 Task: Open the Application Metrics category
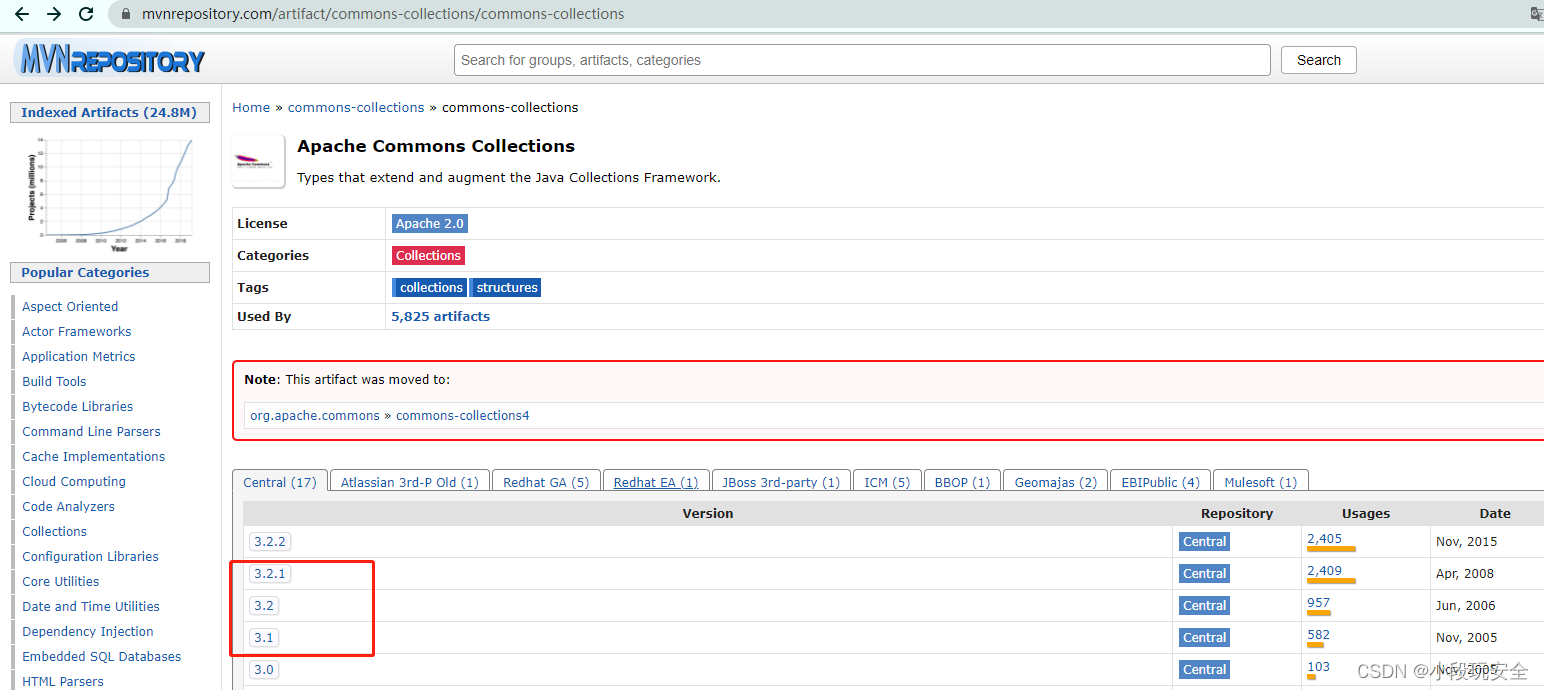[x=79, y=356]
